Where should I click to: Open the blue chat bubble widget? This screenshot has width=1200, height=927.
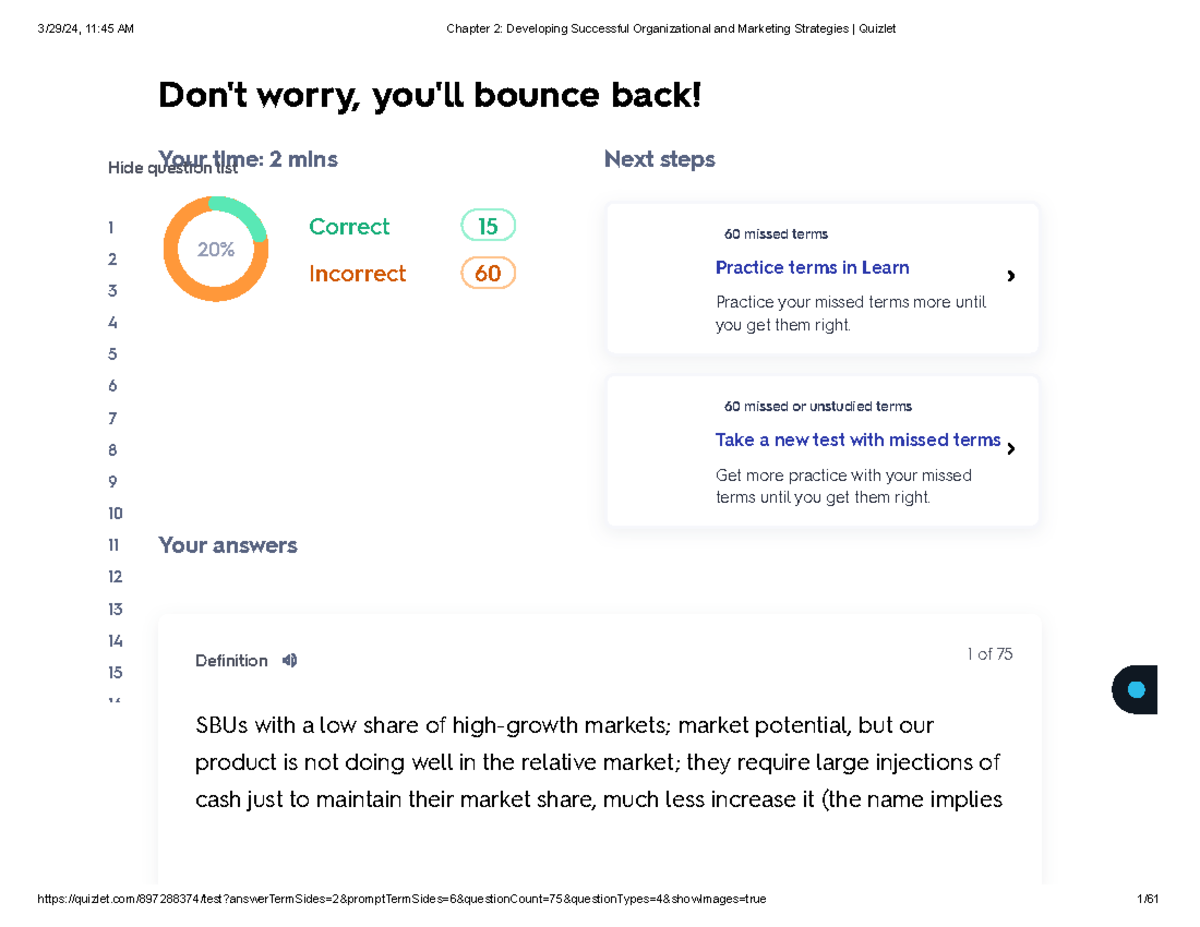(x=1135, y=690)
